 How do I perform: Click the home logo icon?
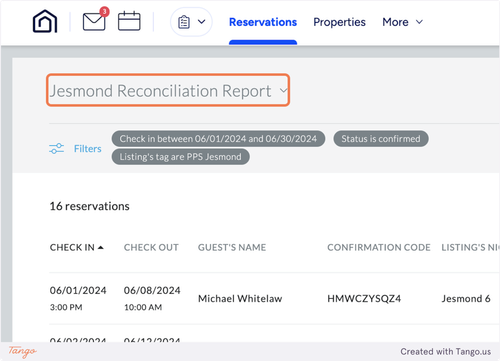pos(45,21)
